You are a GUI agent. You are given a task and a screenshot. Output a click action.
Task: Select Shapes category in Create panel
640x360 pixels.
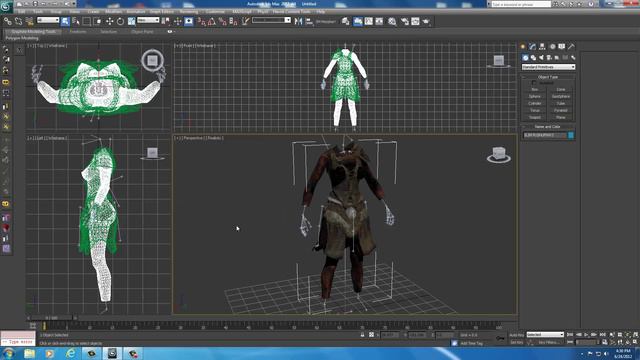(x=533, y=58)
